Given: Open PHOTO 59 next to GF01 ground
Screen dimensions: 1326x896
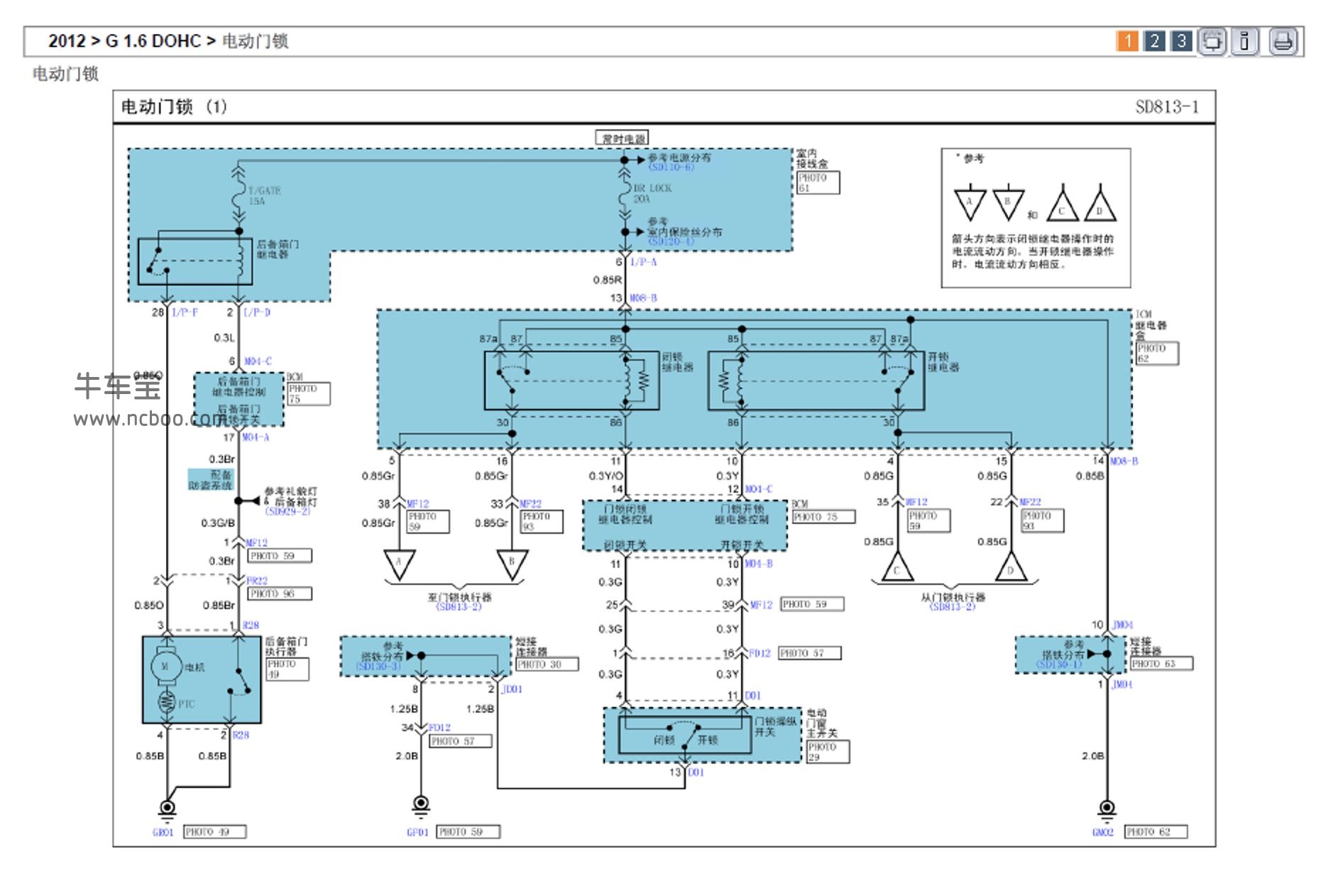Looking at the screenshot, I should tap(469, 831).
